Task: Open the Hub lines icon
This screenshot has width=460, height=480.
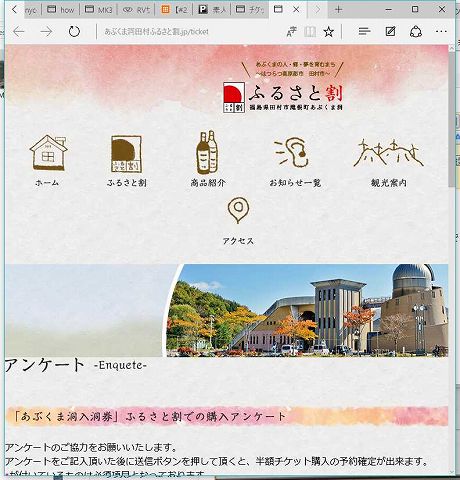Action: tap(364, 32)
